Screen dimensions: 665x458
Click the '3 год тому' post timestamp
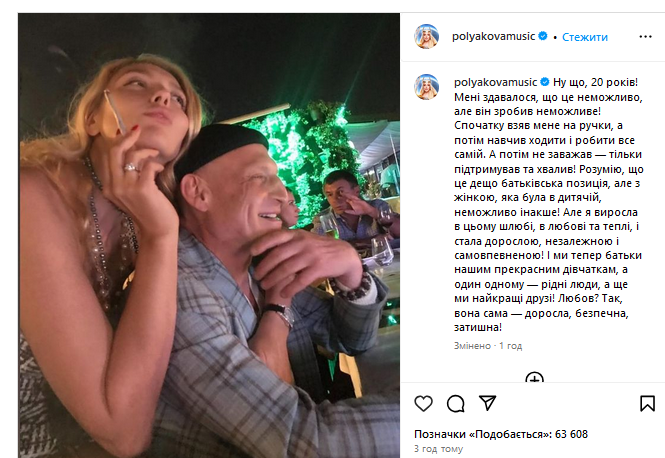pos(438,449)
